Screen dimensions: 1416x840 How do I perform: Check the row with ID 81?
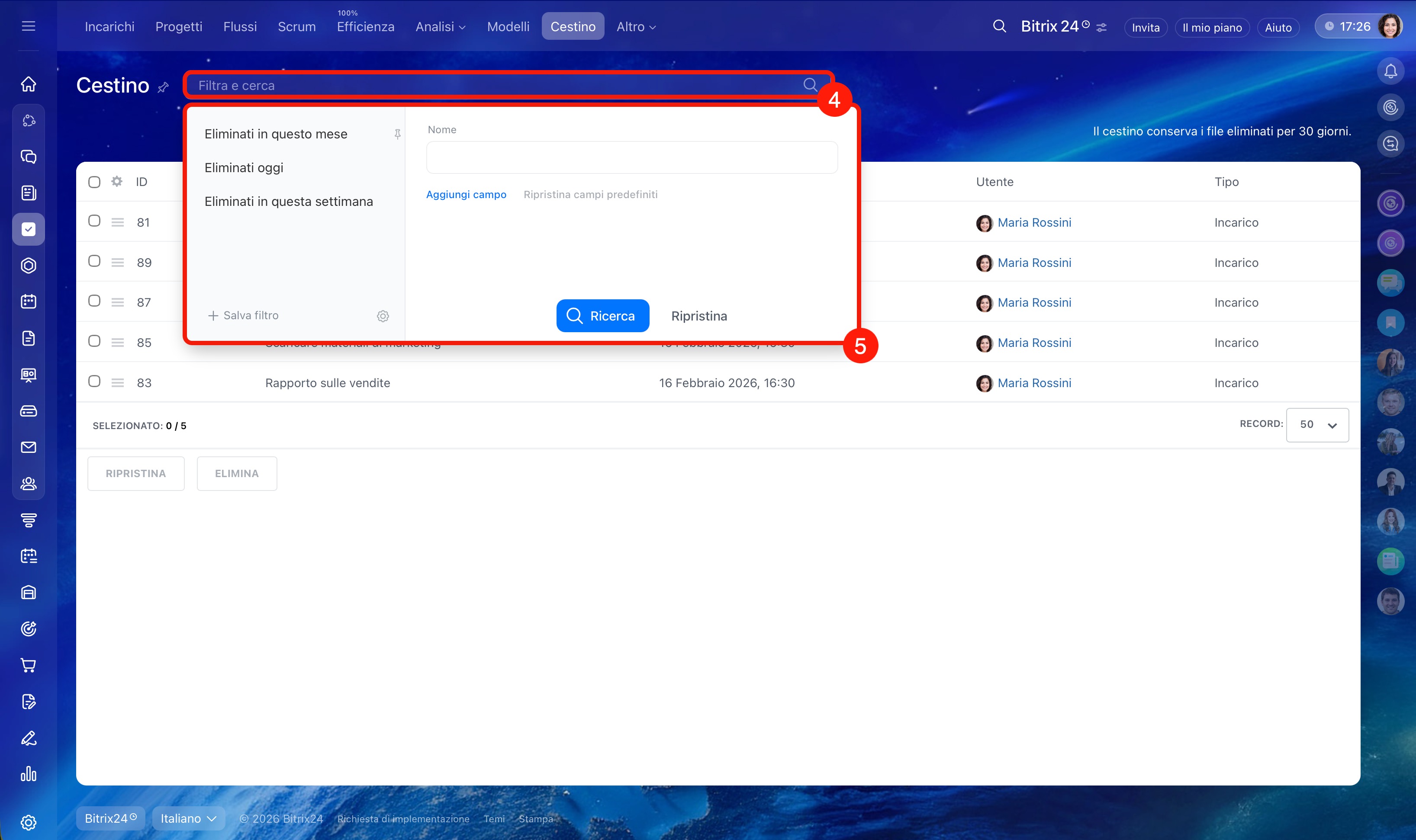pos(94,221)
